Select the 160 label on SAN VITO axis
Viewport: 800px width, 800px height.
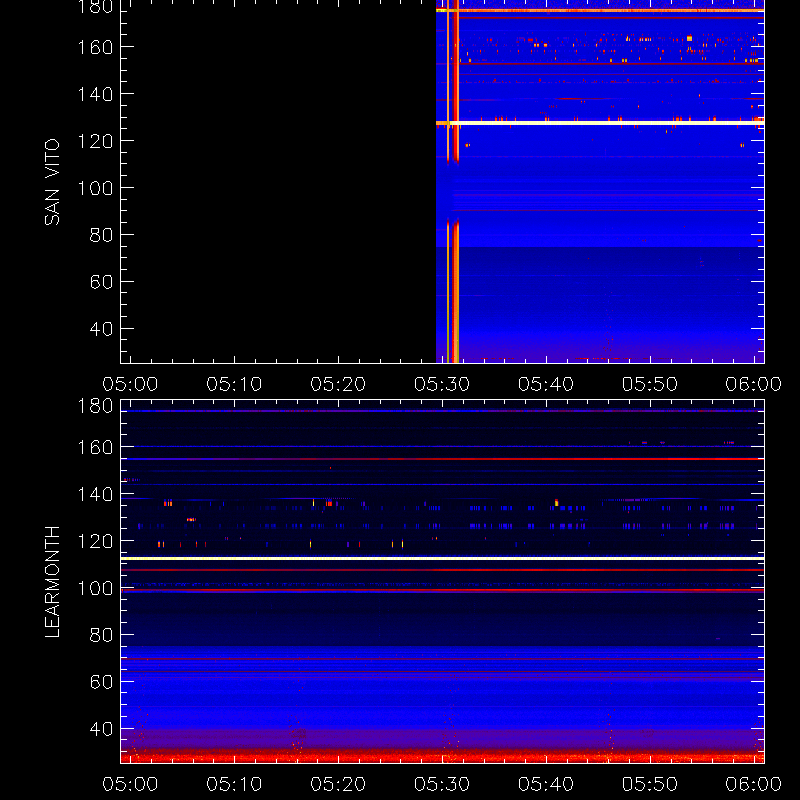coord(95,47)
